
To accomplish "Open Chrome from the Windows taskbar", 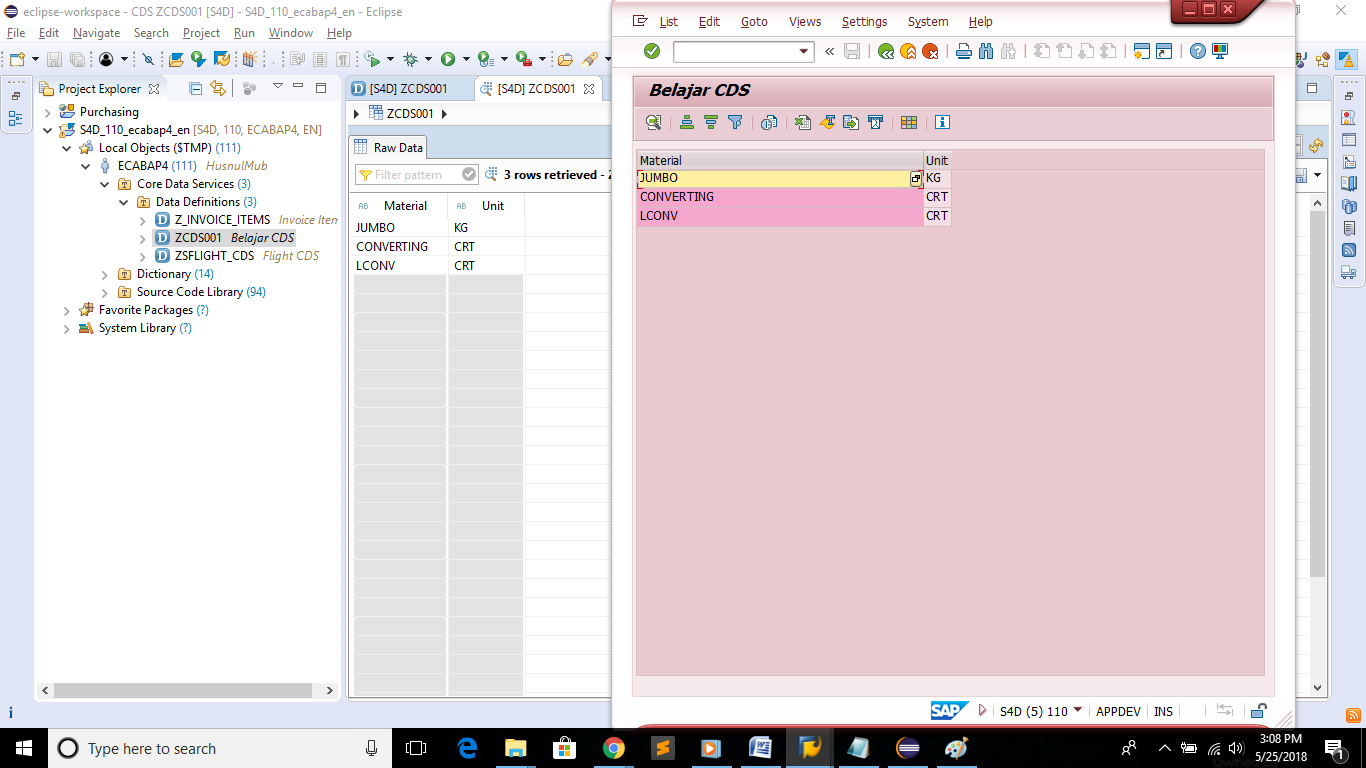I will pos(613,748).
